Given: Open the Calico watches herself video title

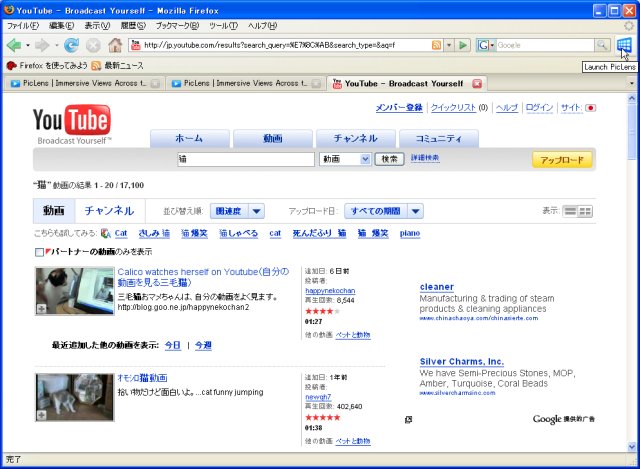Looking at the screenshot, I should [x=203, y=277].
